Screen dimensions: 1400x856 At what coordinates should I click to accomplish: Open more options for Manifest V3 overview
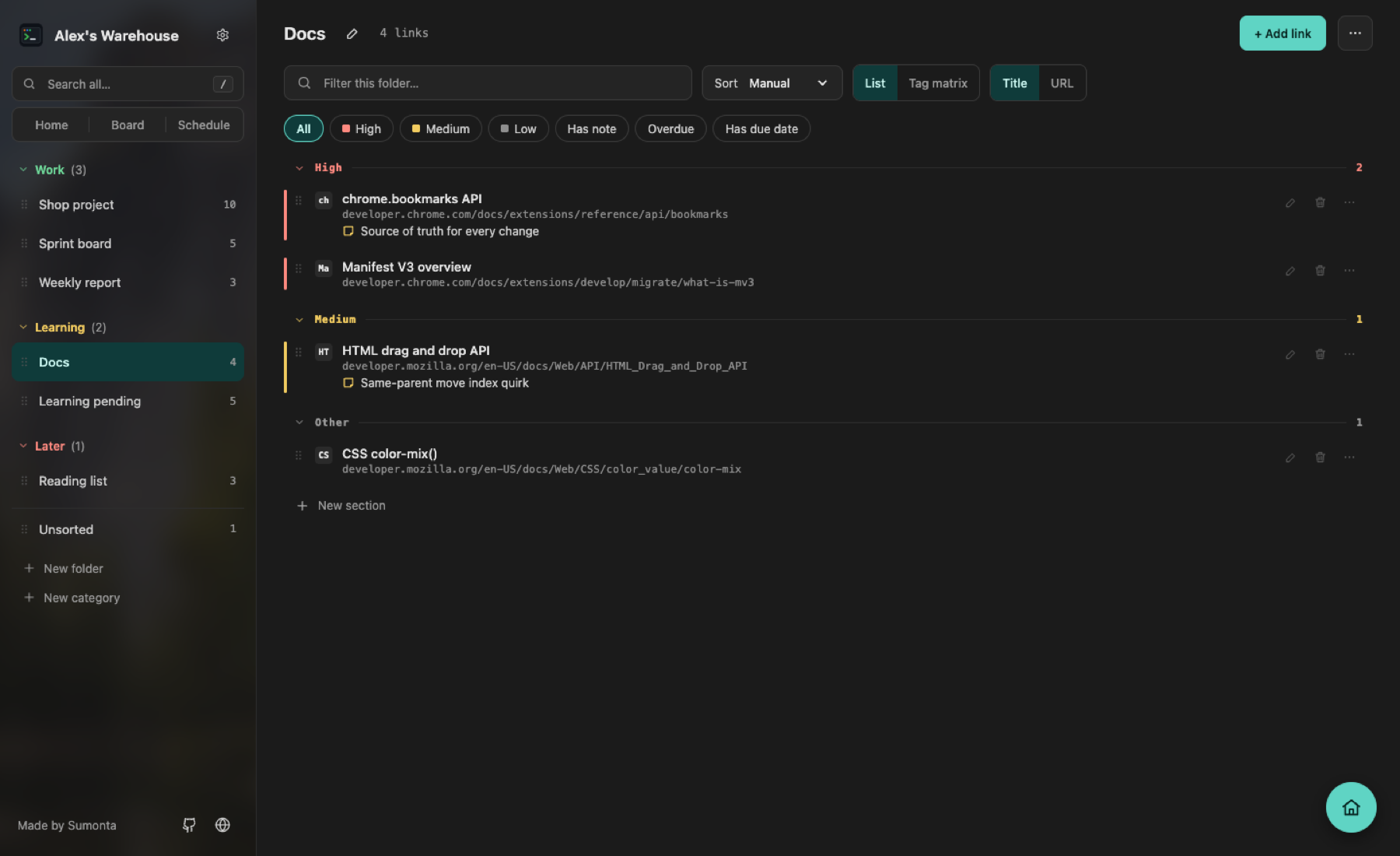coord(1349,271)
